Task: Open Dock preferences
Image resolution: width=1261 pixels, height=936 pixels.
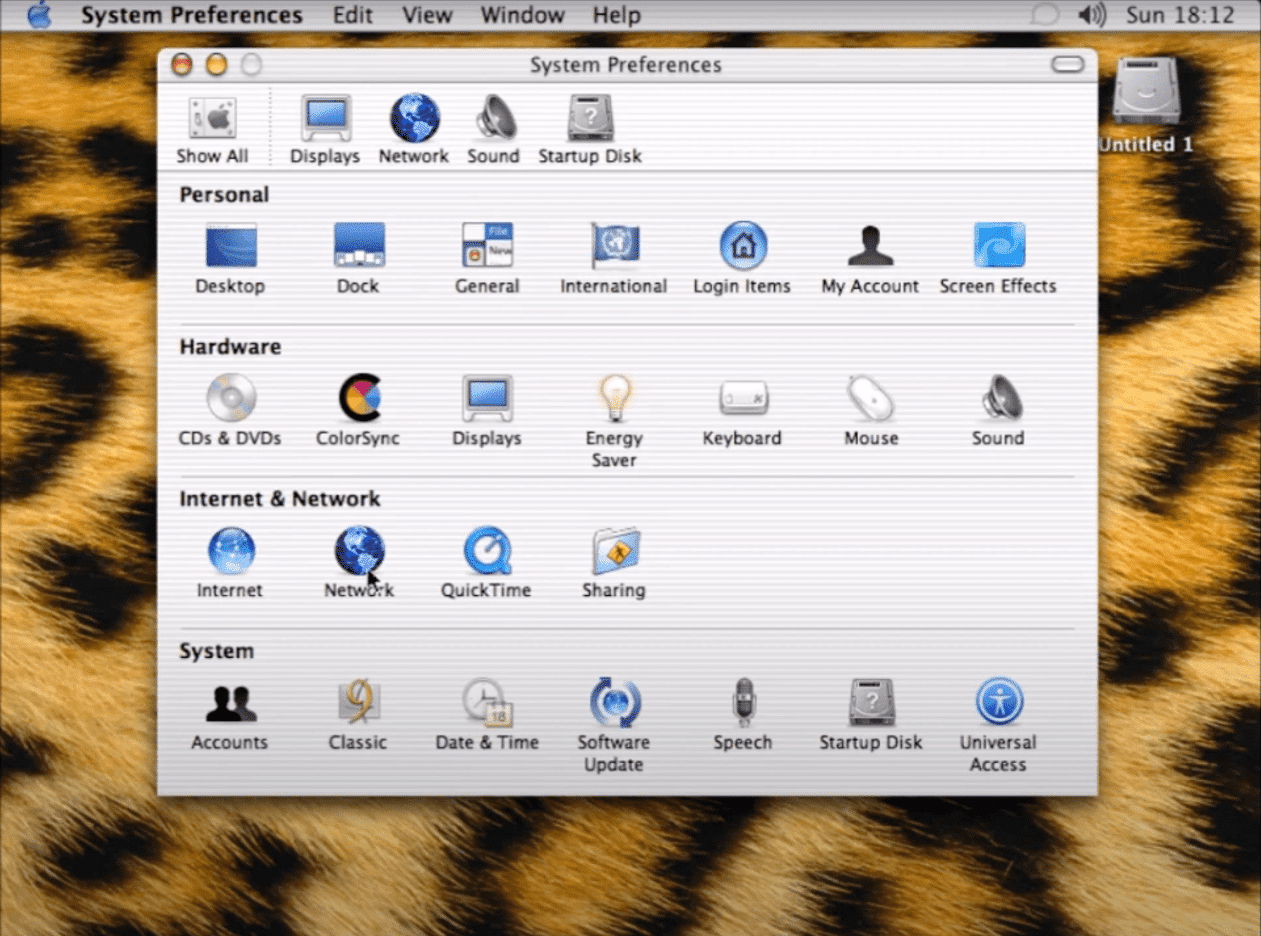Action: [x=358, y=247]
